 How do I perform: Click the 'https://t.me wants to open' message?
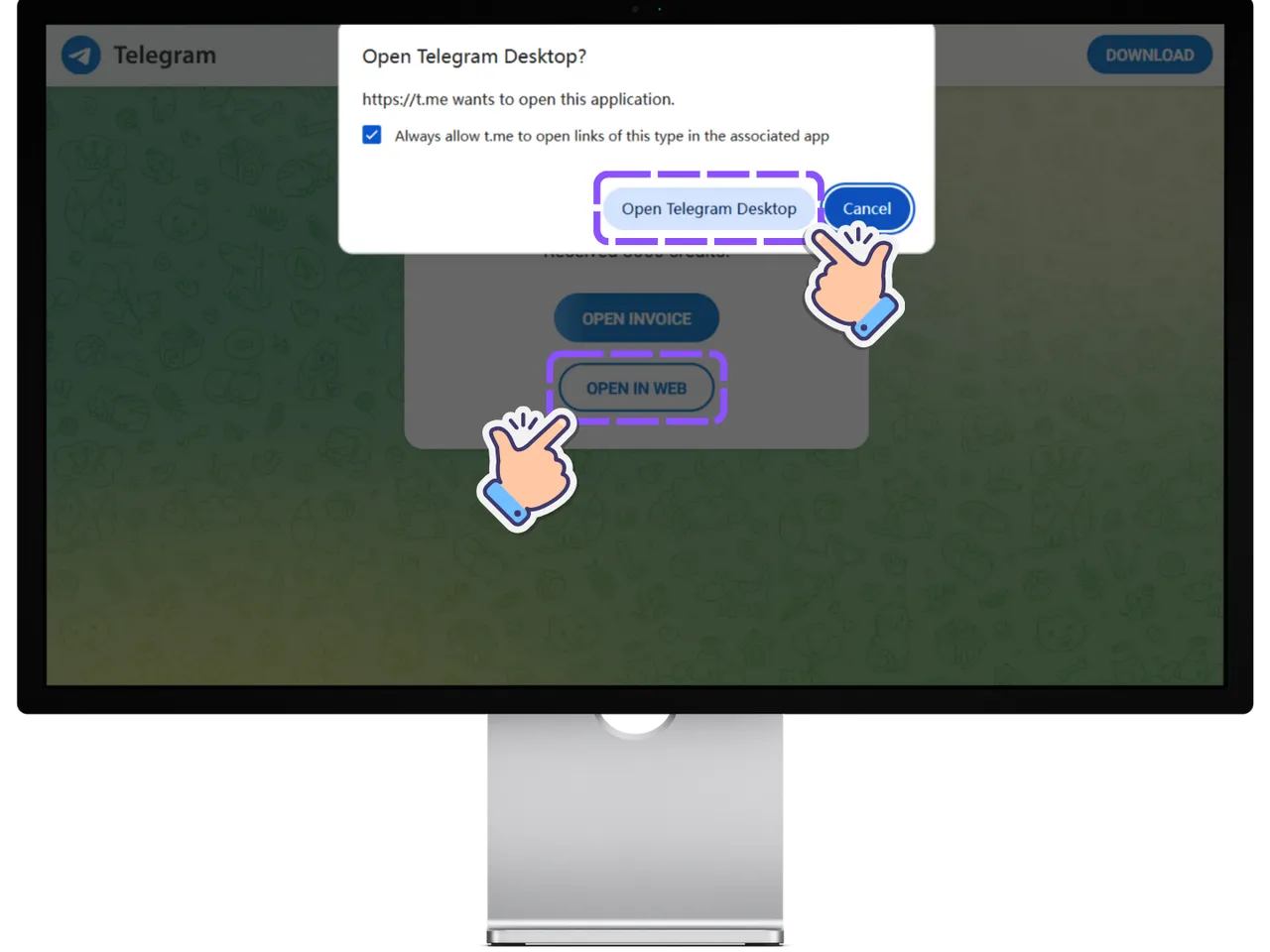(518, 99)
